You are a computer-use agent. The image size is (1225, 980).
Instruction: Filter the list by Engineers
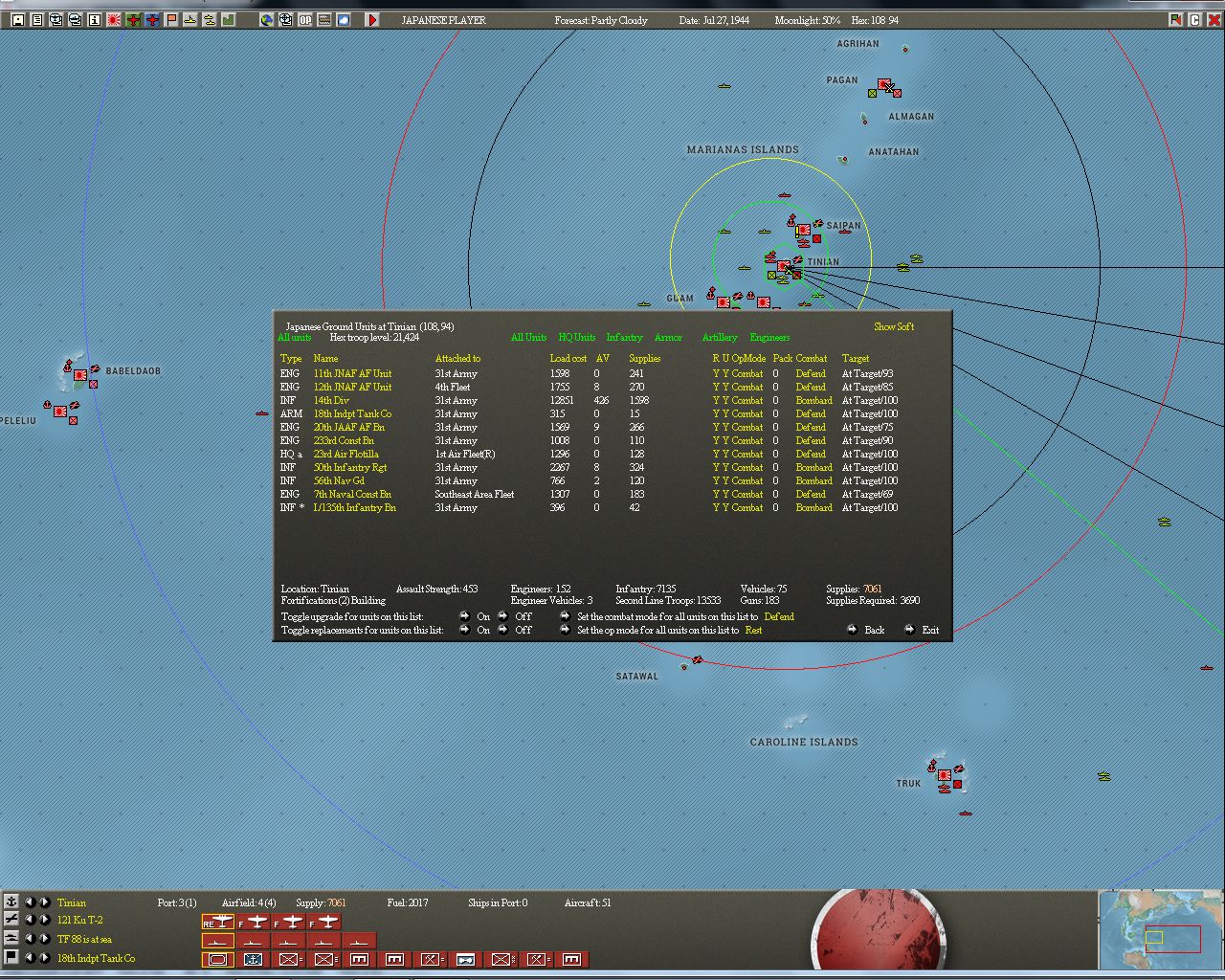coord(769,337)
